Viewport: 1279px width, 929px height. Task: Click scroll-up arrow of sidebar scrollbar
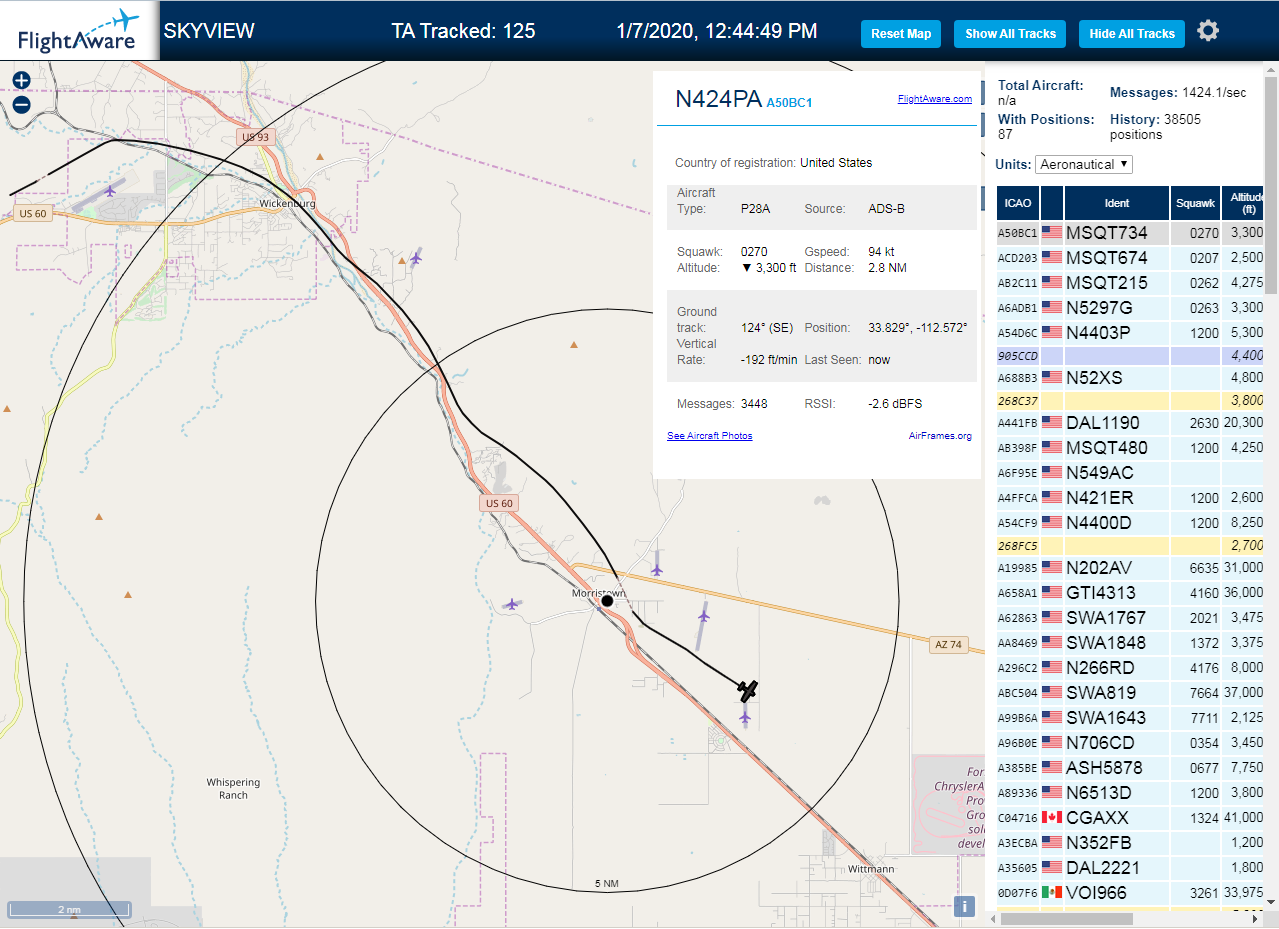click(1271, 68)
